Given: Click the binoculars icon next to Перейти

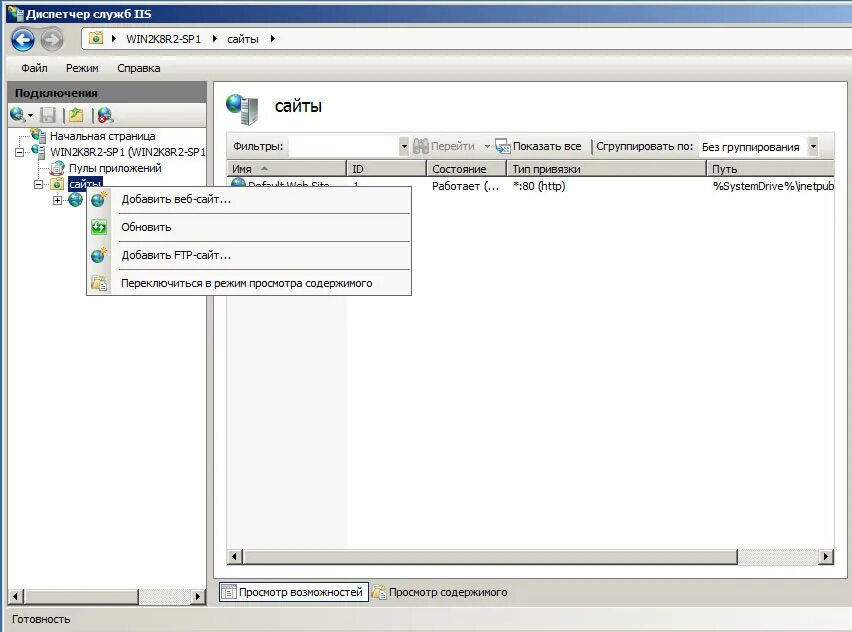Looking at the screenshot, I should point(421,146).
